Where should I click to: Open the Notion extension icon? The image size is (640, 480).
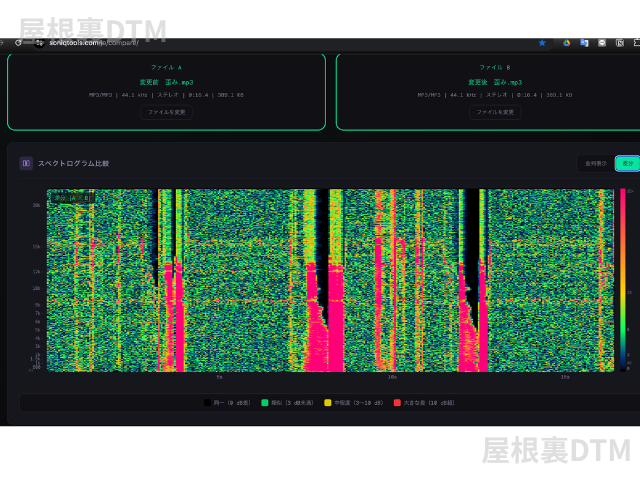click(x=620, y=43)
